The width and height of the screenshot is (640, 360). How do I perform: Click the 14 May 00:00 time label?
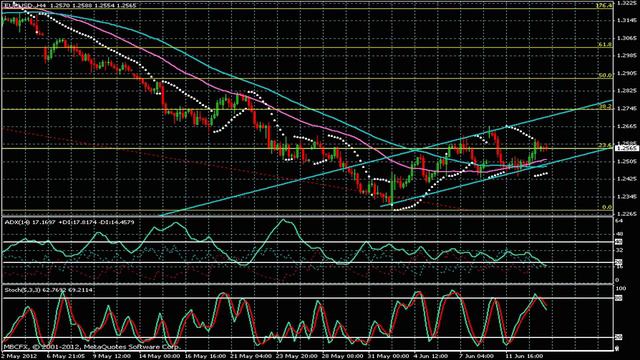[159, 356]
